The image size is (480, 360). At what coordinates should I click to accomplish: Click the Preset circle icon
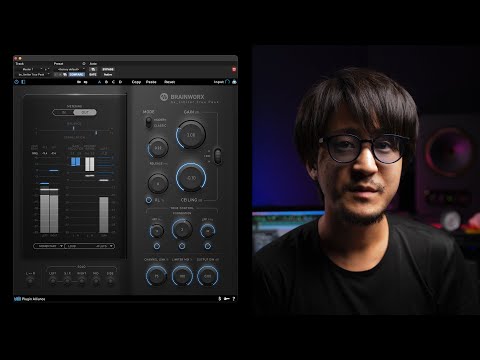(x=84, y=63)
